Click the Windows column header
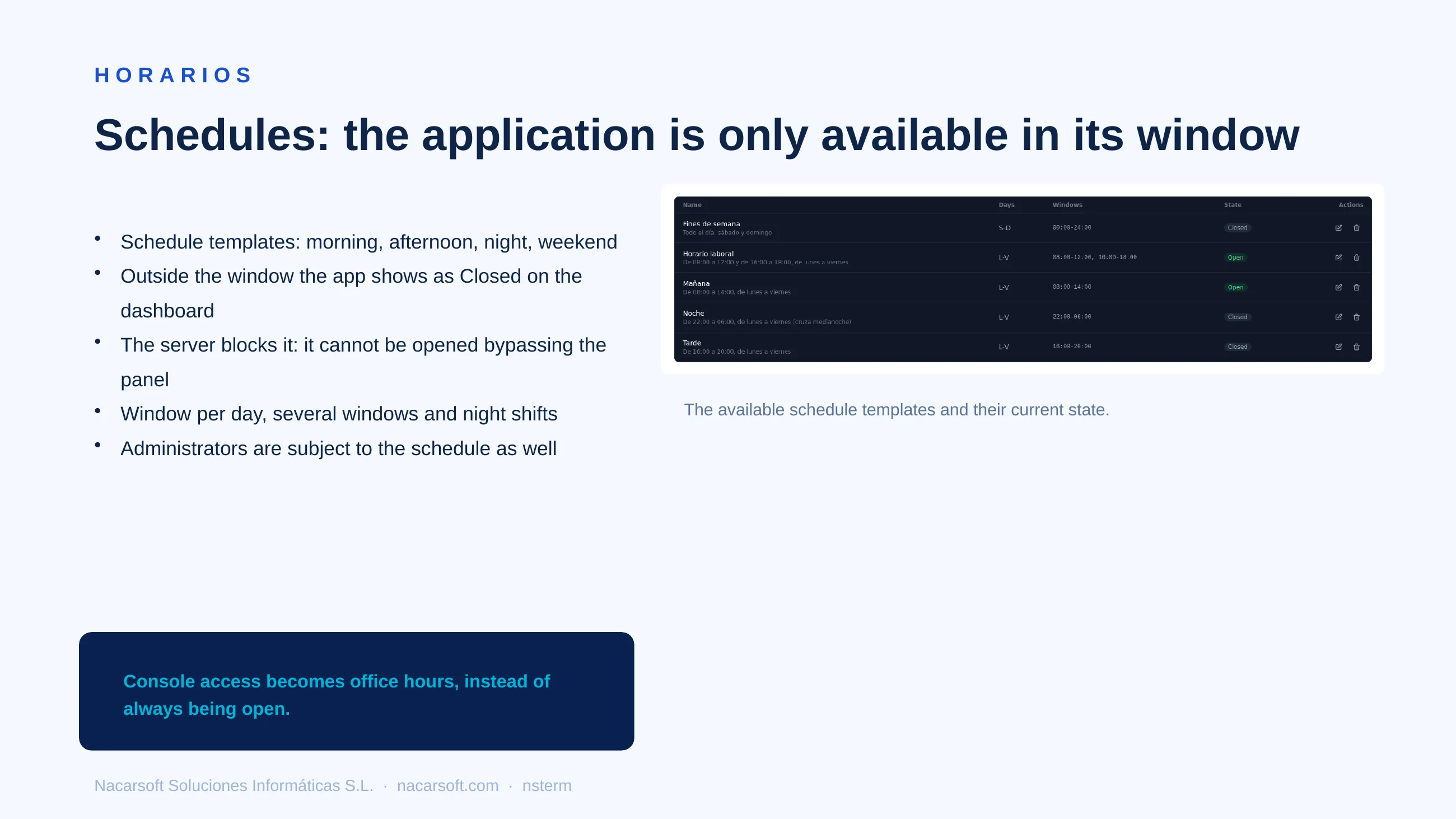Image resolution: width=1456 pixels, height=819 pixels. [1067, 205]
